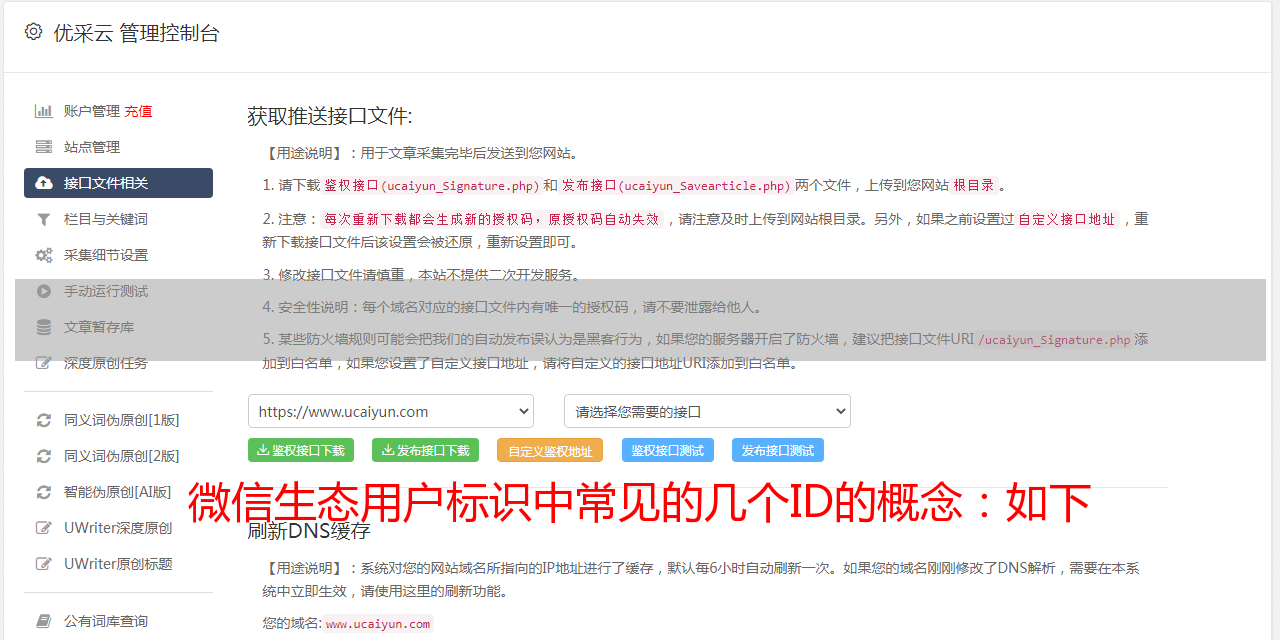Click the /ucaiyun_Signature.php URI text

(1054, 340)
